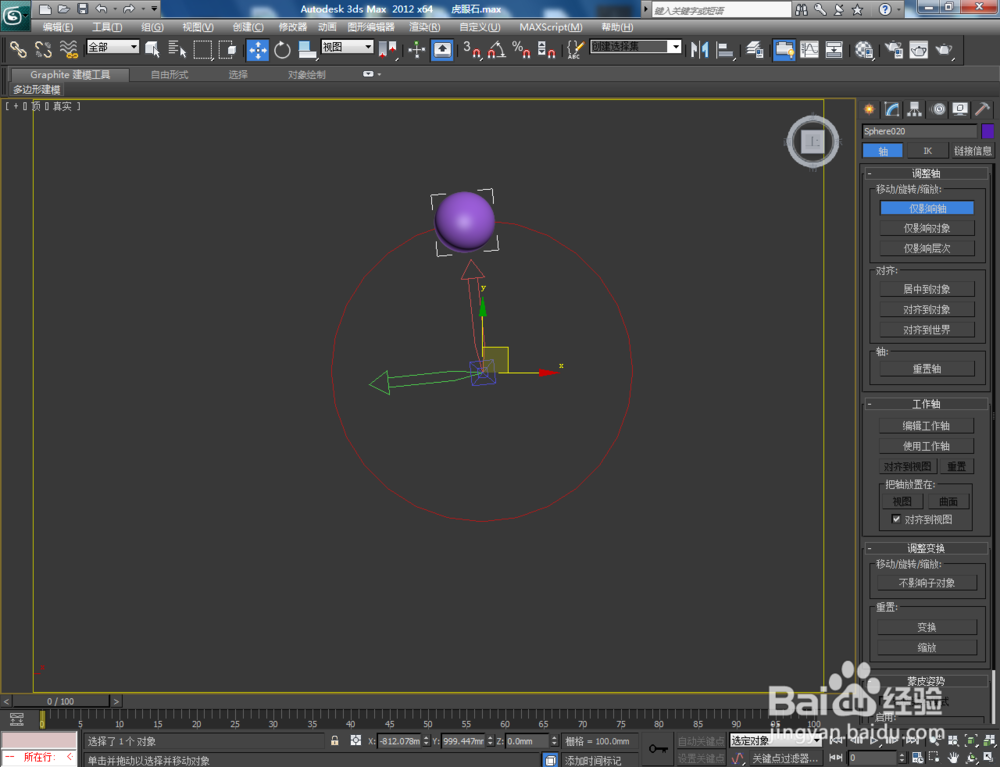Open the 选定对象 key filter dropdown
This screenshot has height=767, width=1000.
point(776,740)
